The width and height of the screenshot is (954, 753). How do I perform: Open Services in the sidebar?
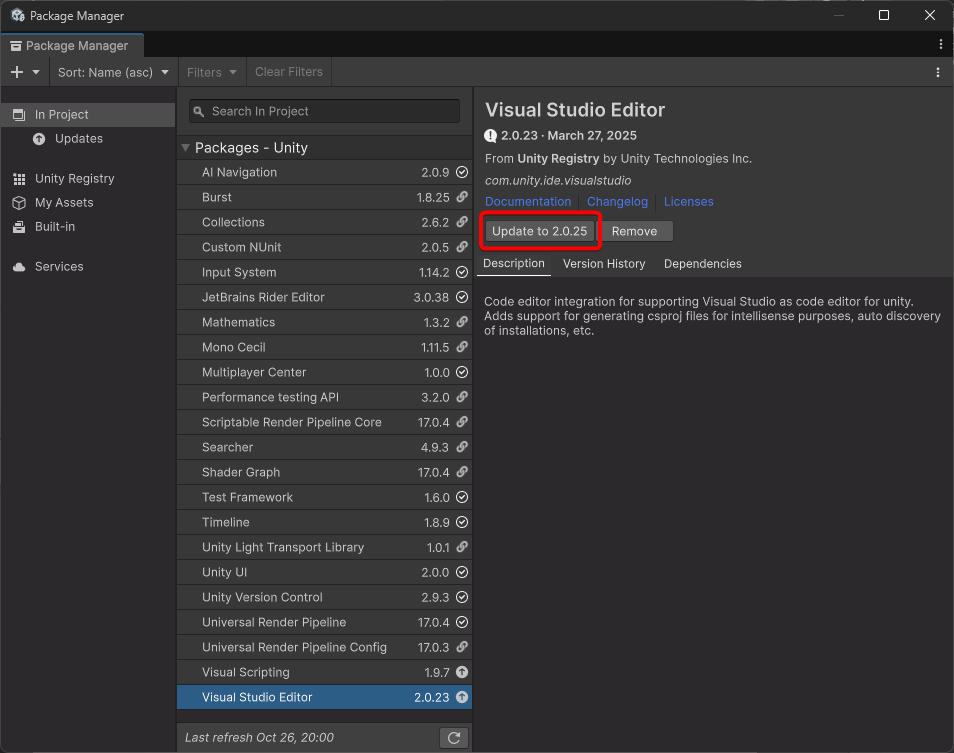click(x=59, y=267)
